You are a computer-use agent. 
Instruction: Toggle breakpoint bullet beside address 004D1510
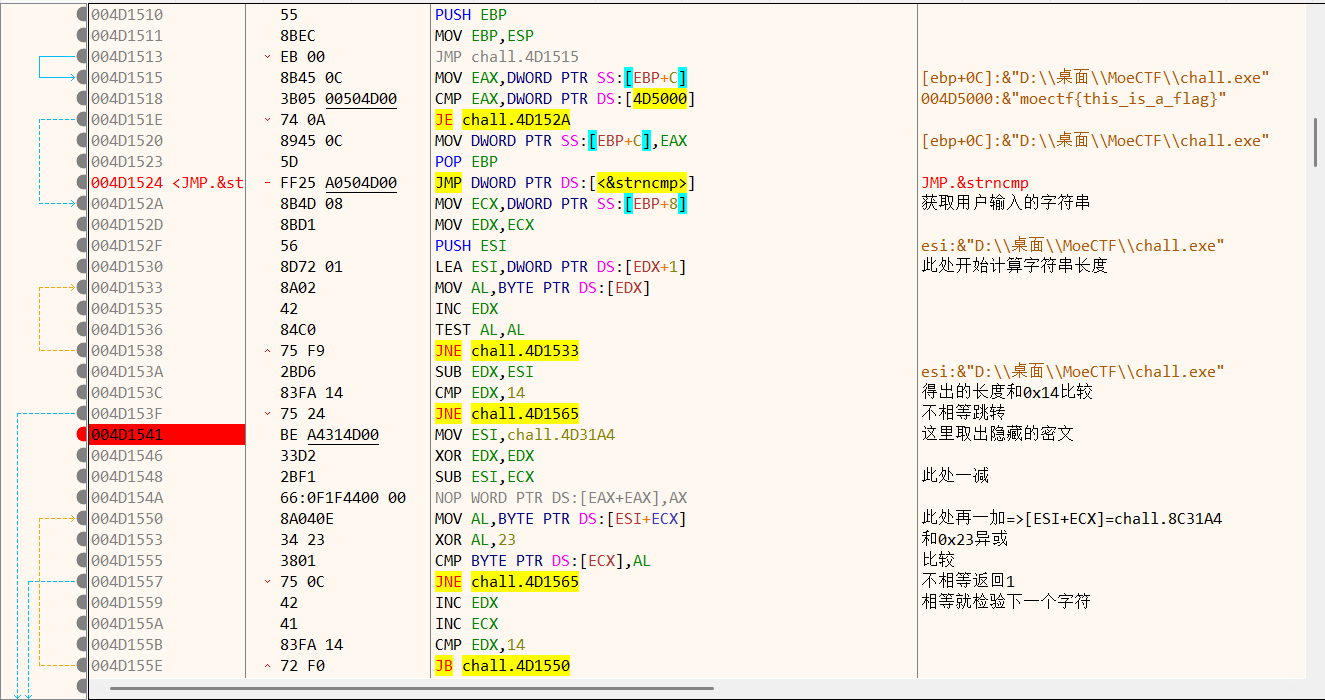click(x=82, y=15)
